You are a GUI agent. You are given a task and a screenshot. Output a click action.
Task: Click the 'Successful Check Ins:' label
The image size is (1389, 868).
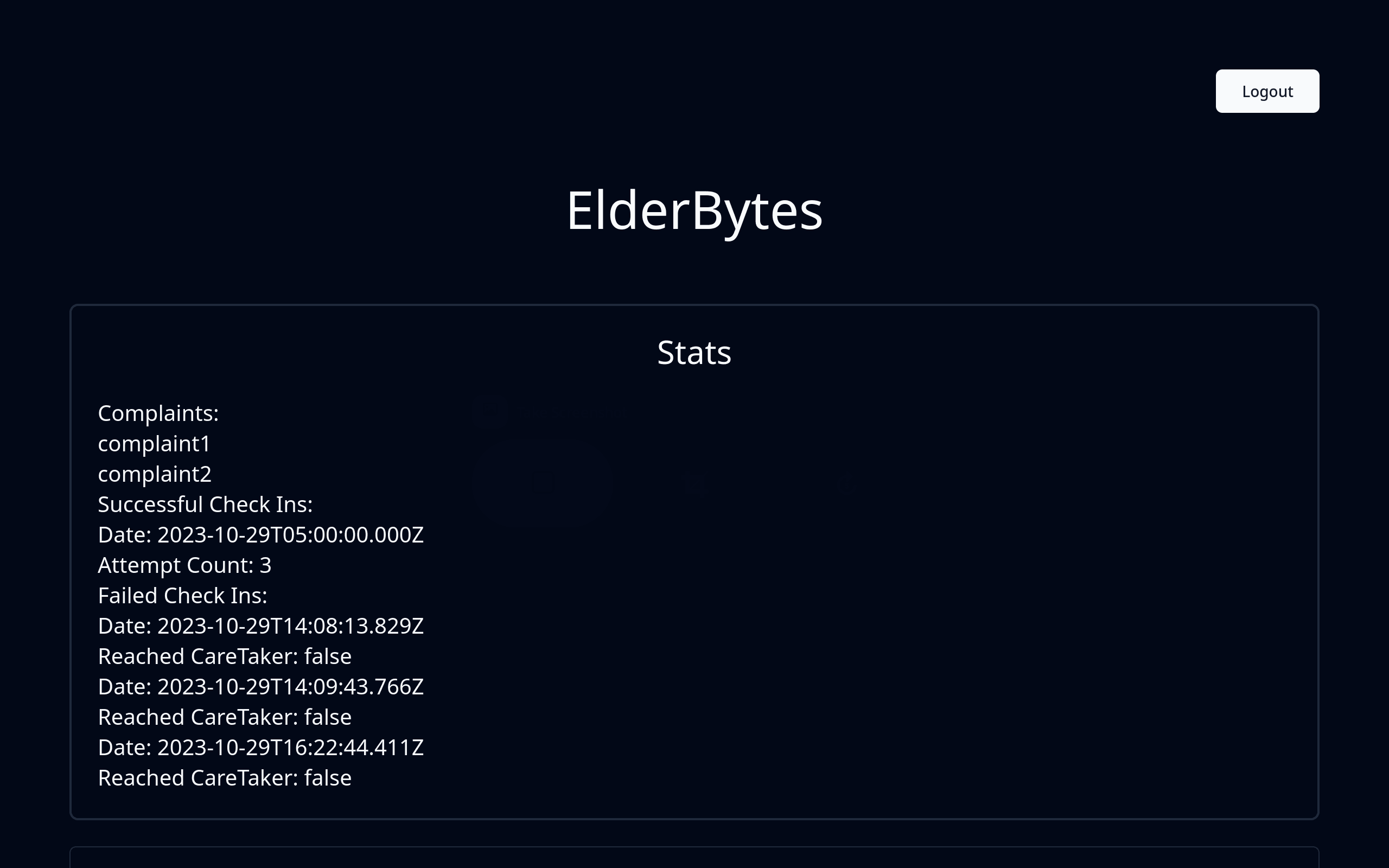click(x=206, y=505)
